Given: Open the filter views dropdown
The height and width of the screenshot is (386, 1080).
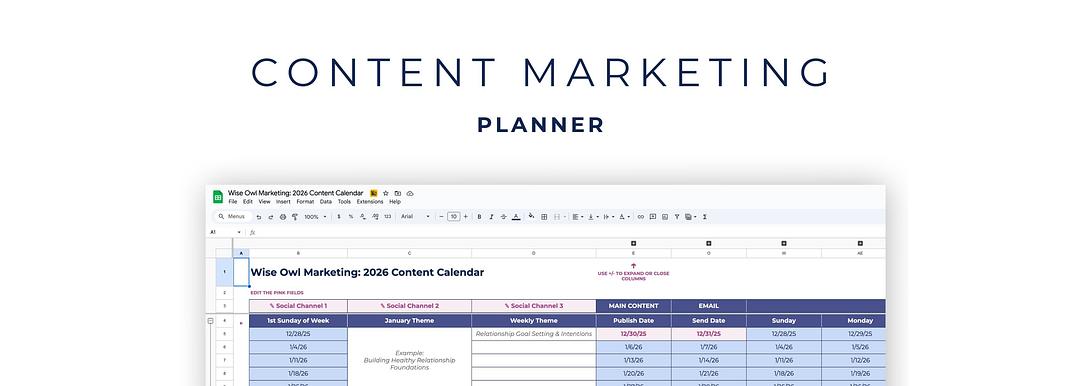Looking at the screenshot, I should (x=691, y=216).
